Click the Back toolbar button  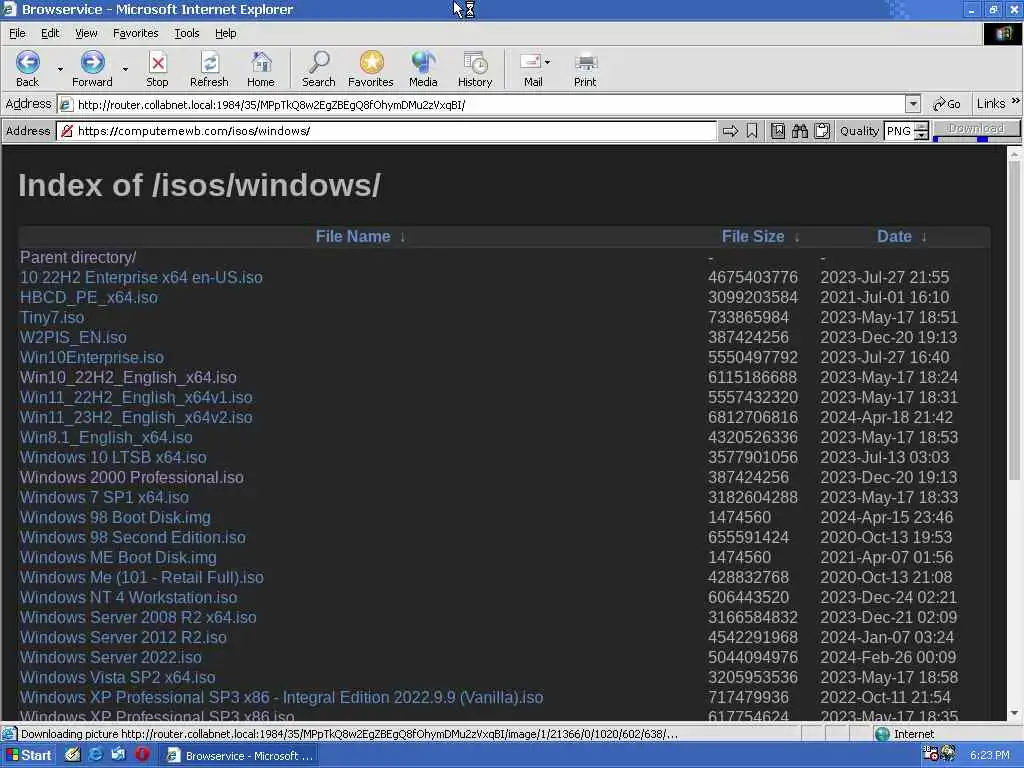(27, 69)
